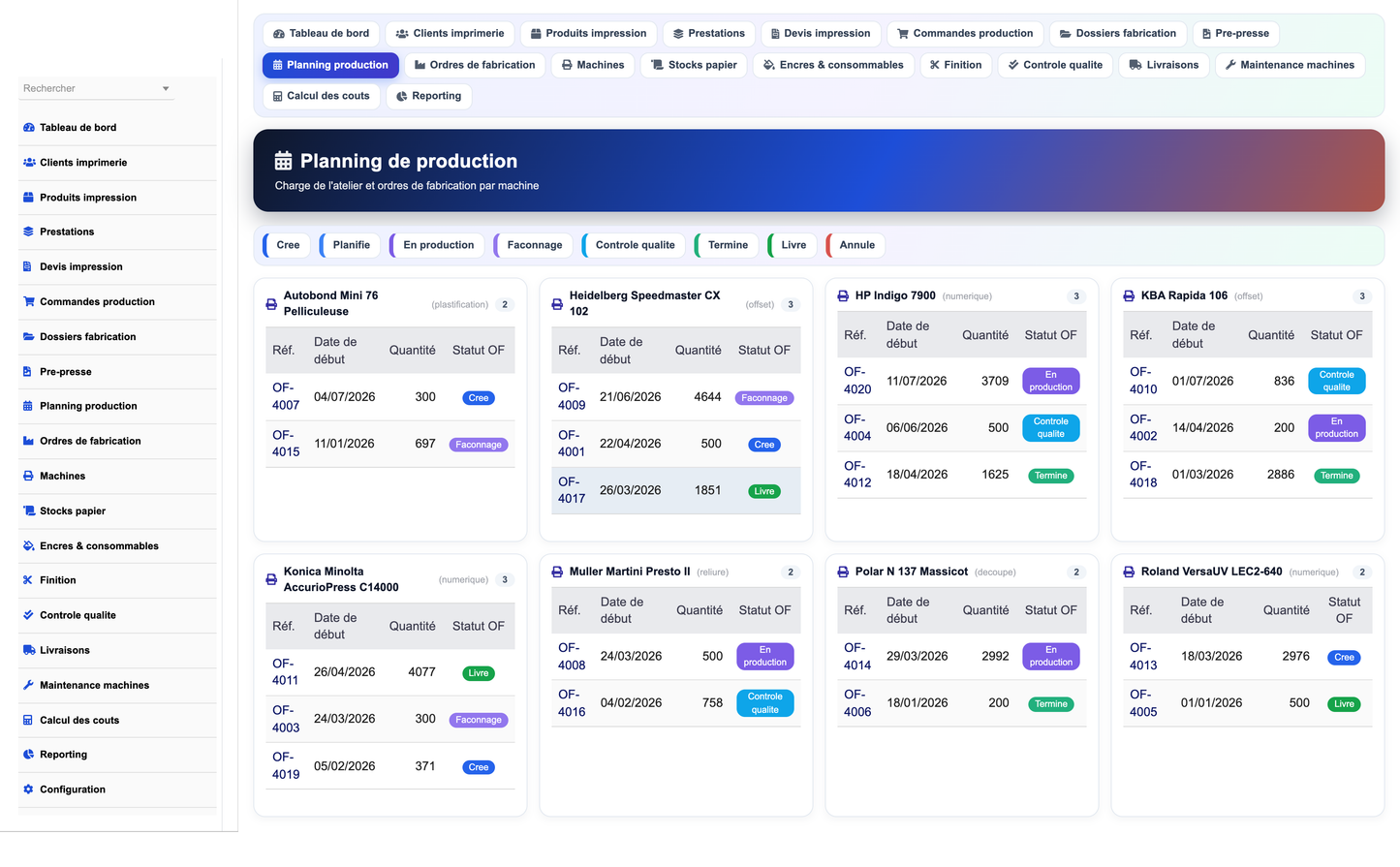This screenshot has height=867, width=1400.
Task: Click printer icon on HP Indigo 7900 card
Action: pyautogui.click(x=843, y=296)
